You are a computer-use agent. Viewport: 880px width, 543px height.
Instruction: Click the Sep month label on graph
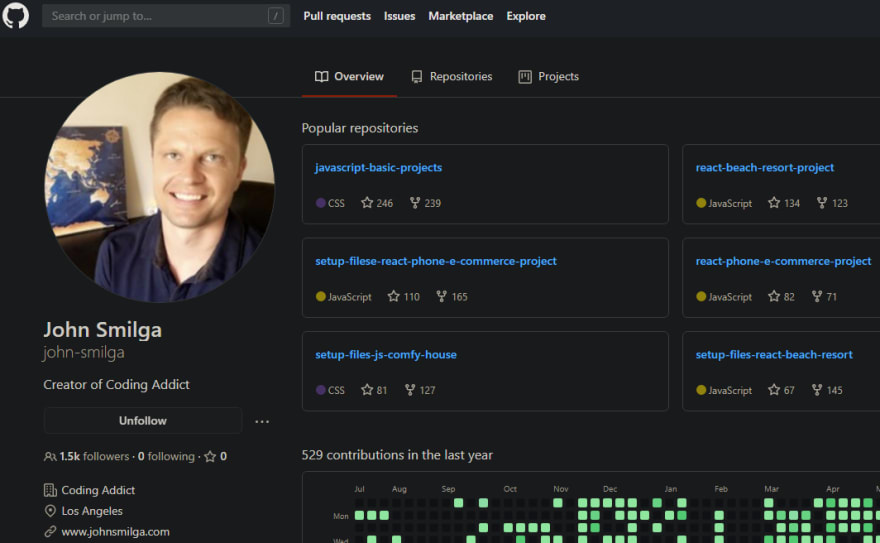pyautogui.click(x=448, y=489)
